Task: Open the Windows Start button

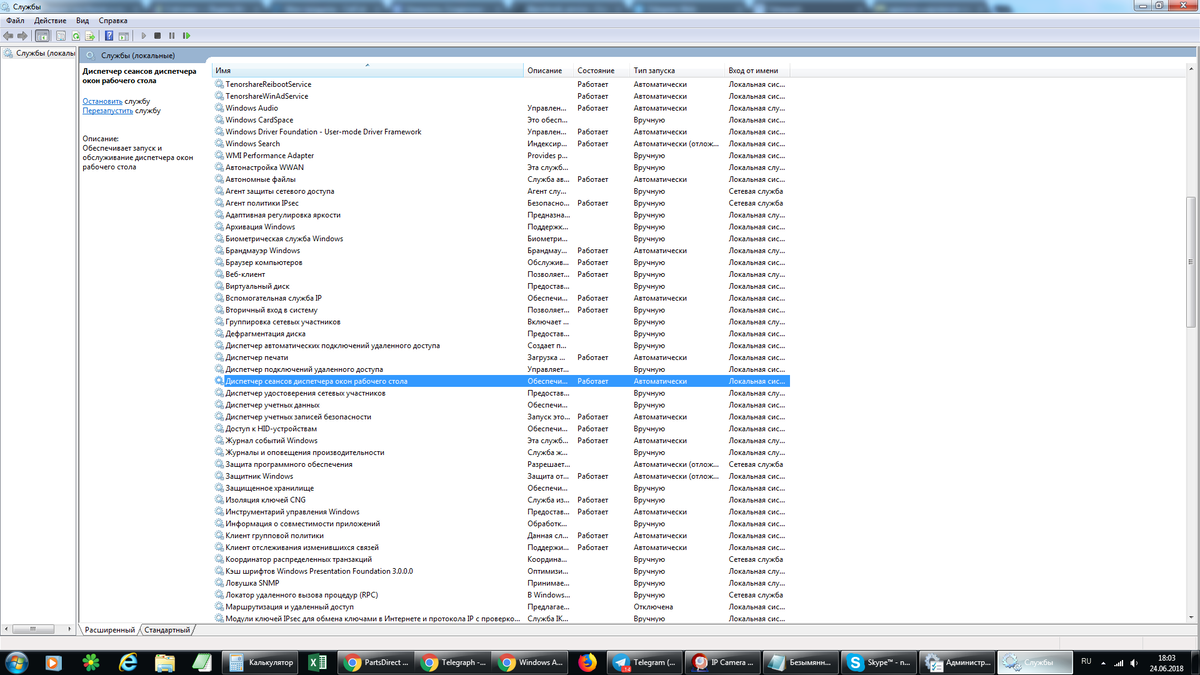Action: [x=17, y=661]
